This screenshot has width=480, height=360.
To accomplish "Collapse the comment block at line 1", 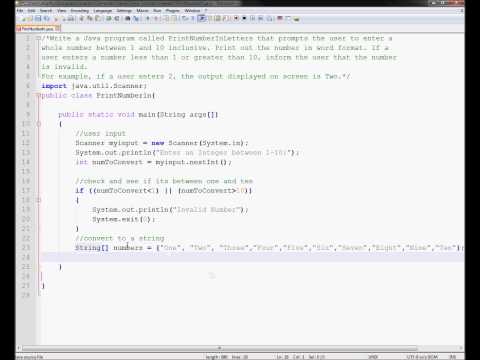I will 38,38.
